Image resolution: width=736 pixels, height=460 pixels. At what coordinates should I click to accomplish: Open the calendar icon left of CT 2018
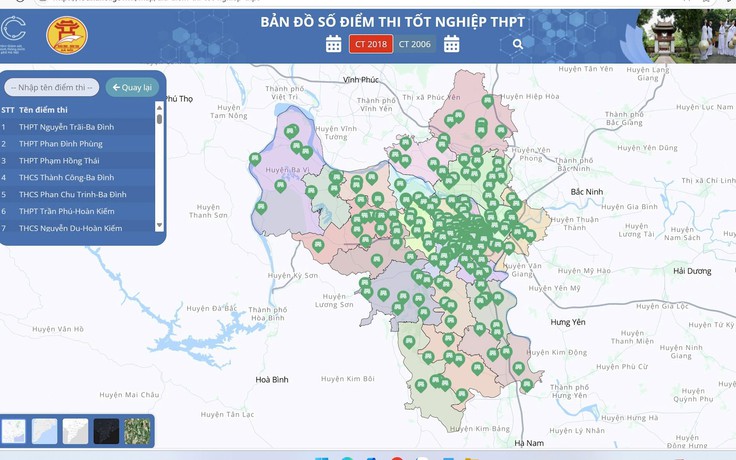point(333,44)
